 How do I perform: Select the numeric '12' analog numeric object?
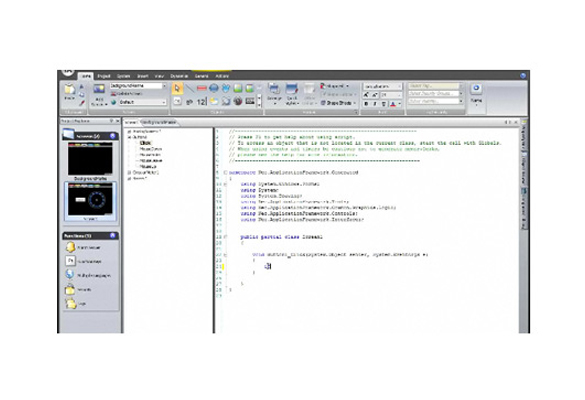coord(201,101)
